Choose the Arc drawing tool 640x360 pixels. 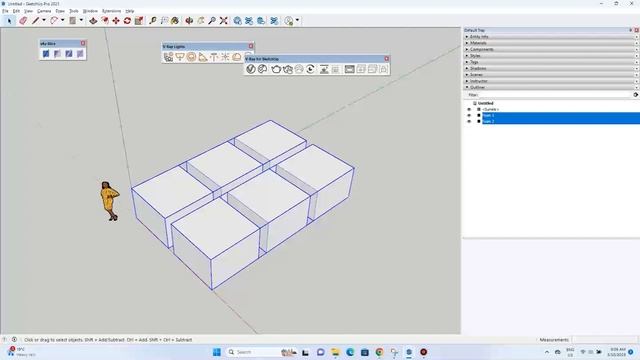coord(54,20)
